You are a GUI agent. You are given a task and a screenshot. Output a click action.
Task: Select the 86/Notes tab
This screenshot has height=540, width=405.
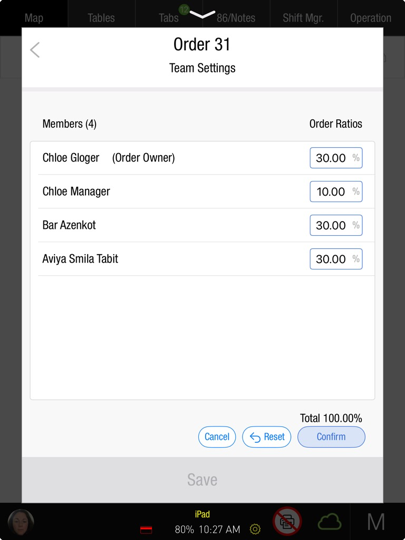[236, 18]
